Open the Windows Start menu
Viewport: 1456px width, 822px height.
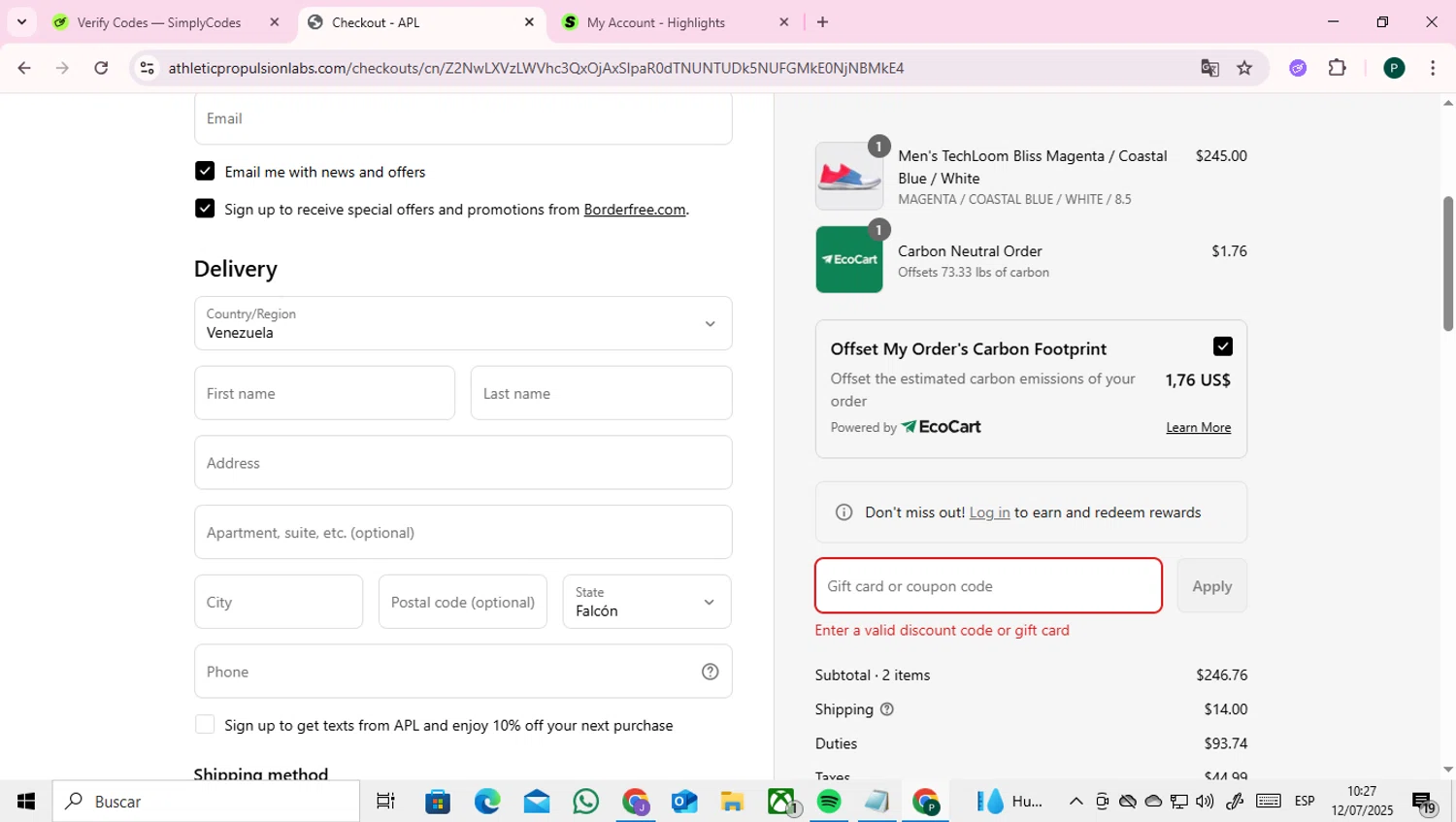click(26, 802)
